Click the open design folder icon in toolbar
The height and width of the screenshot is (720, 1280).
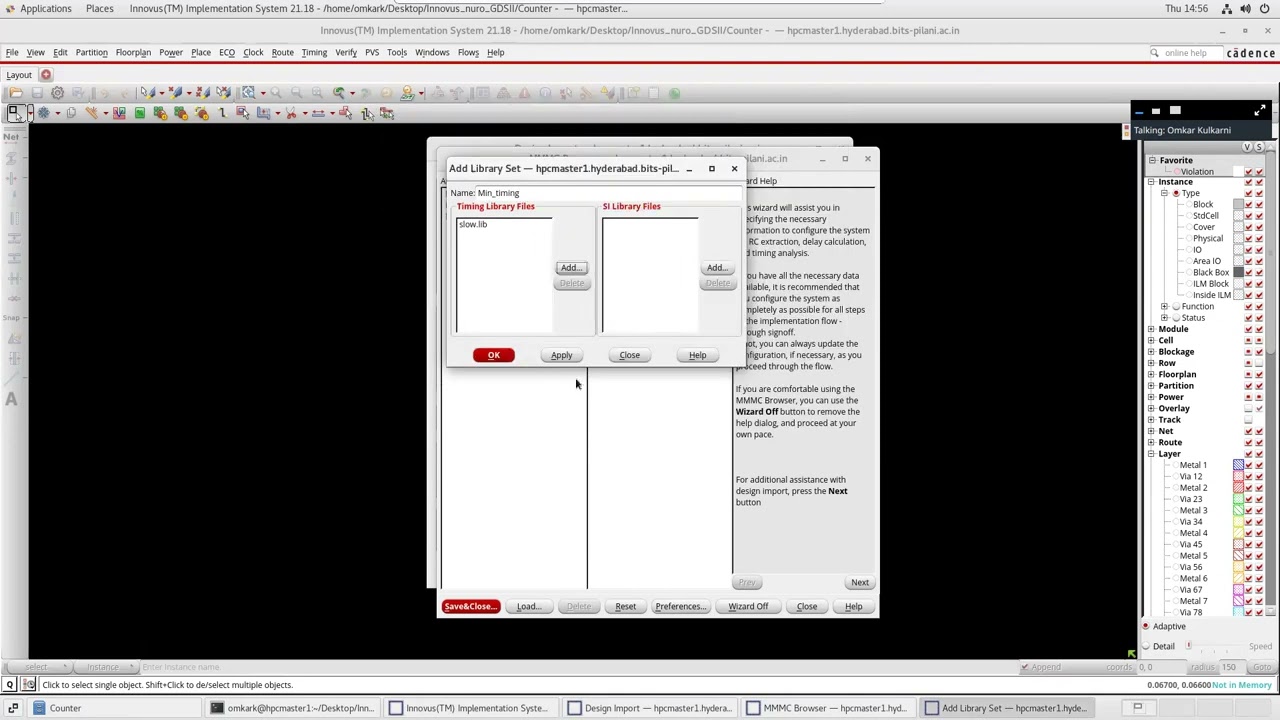coord(16,93)
